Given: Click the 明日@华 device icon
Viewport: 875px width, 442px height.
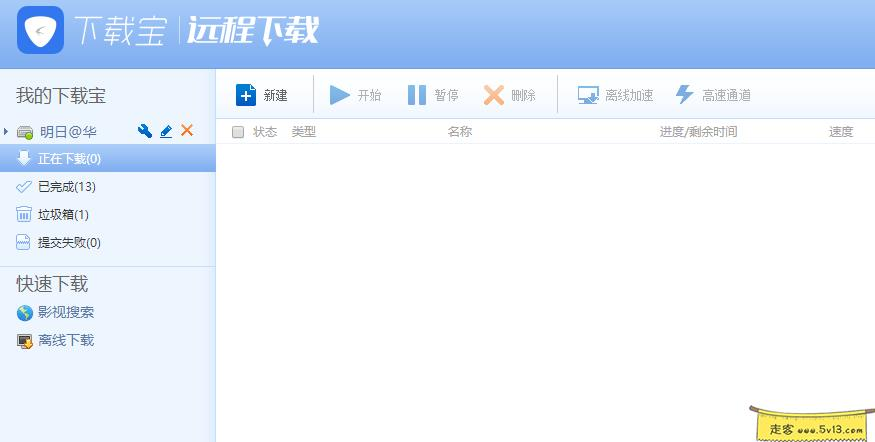Looking at the screenshot, I should (x=25, y=132).
